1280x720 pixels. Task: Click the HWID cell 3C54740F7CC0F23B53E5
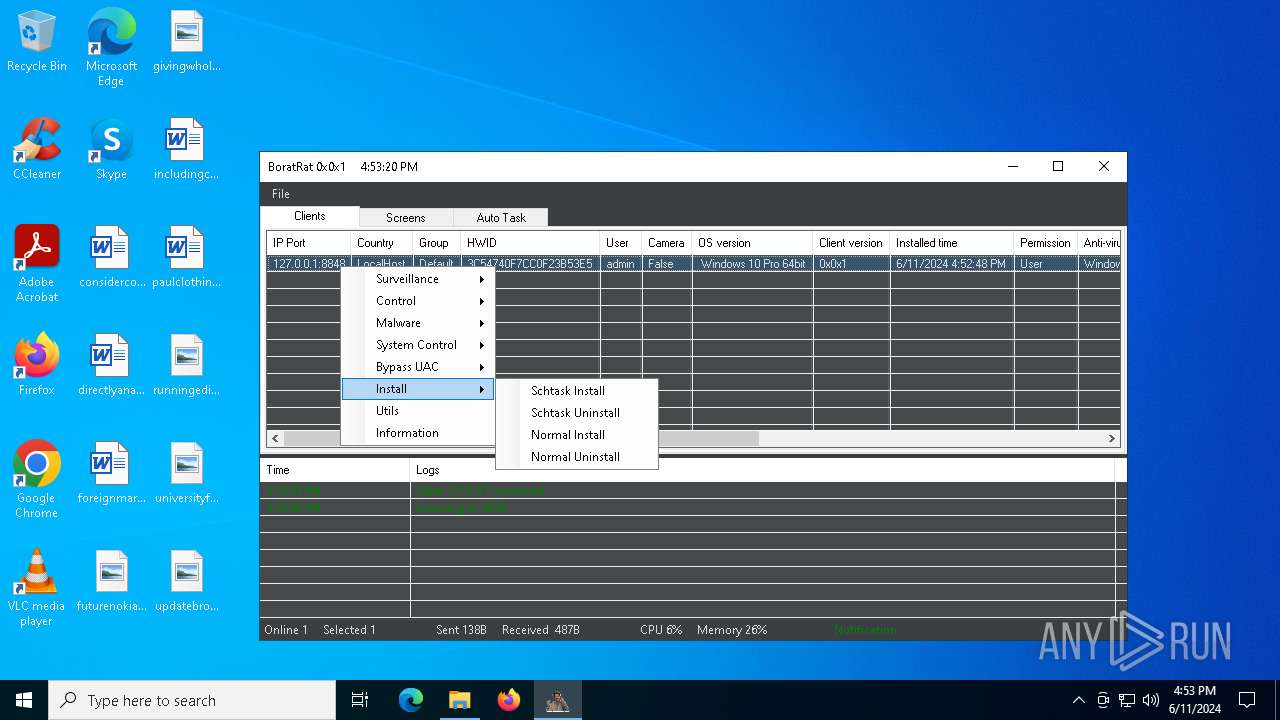click(x=530, y=264)
